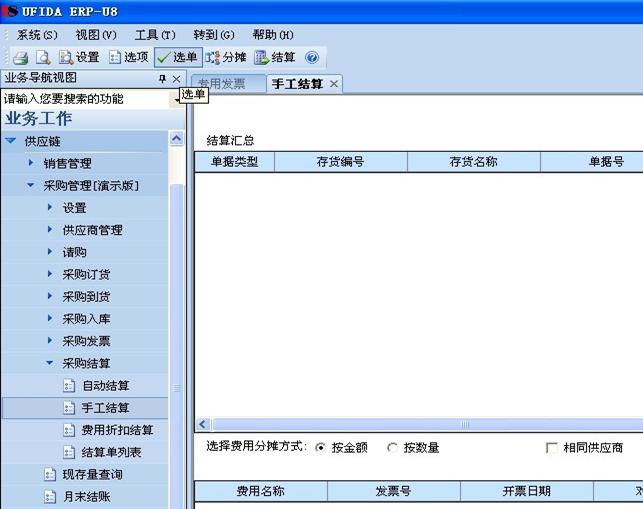Open the 工具(T) menu
This screenshot has width=643, height=509.
155,35
